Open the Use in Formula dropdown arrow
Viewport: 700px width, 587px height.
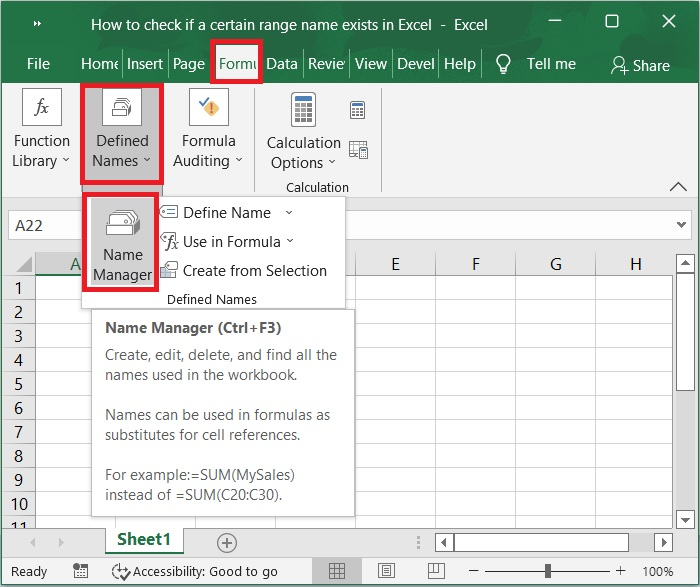click(290, 241)
